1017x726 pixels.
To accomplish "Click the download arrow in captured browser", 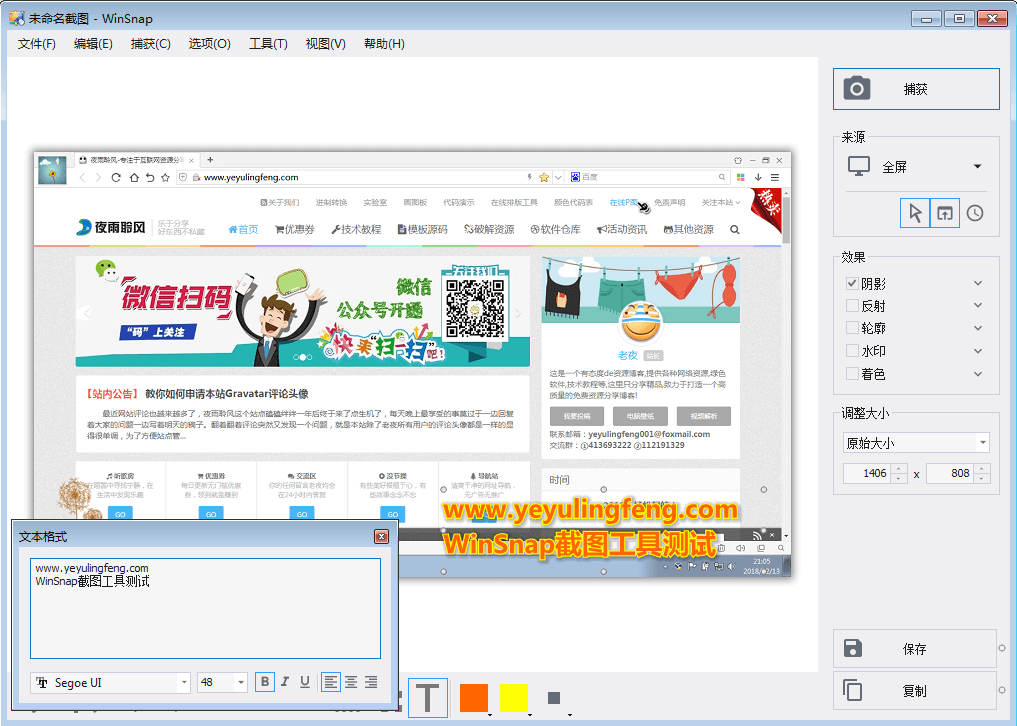I will [x=758, y=177].
